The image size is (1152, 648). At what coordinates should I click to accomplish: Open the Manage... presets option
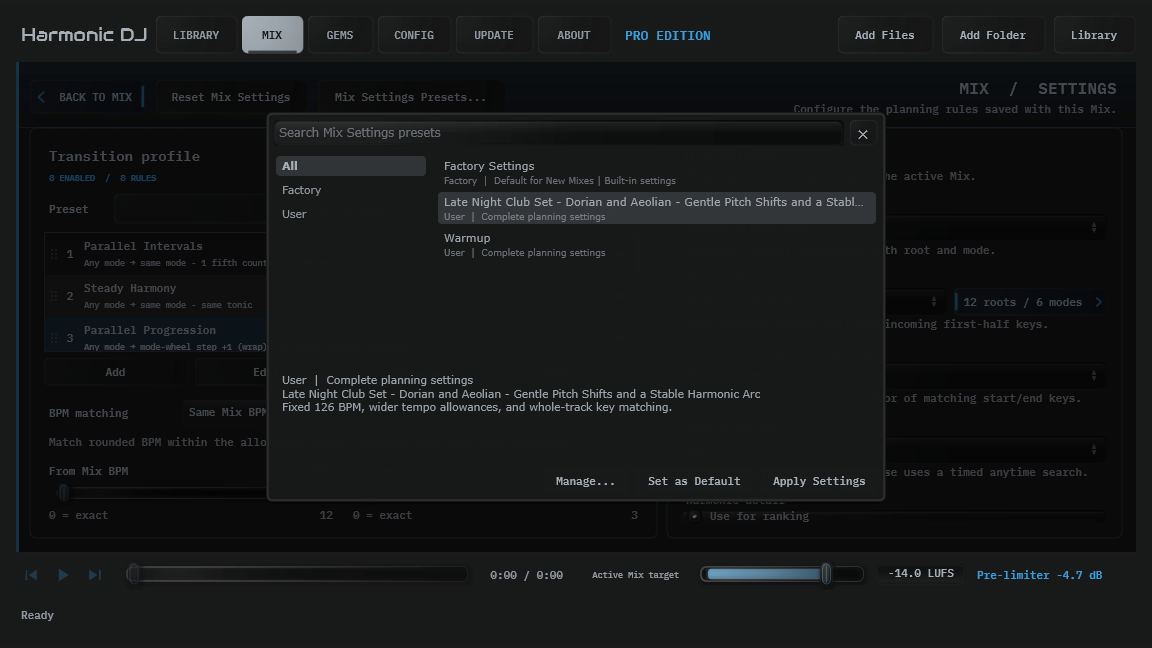point(585,481)
